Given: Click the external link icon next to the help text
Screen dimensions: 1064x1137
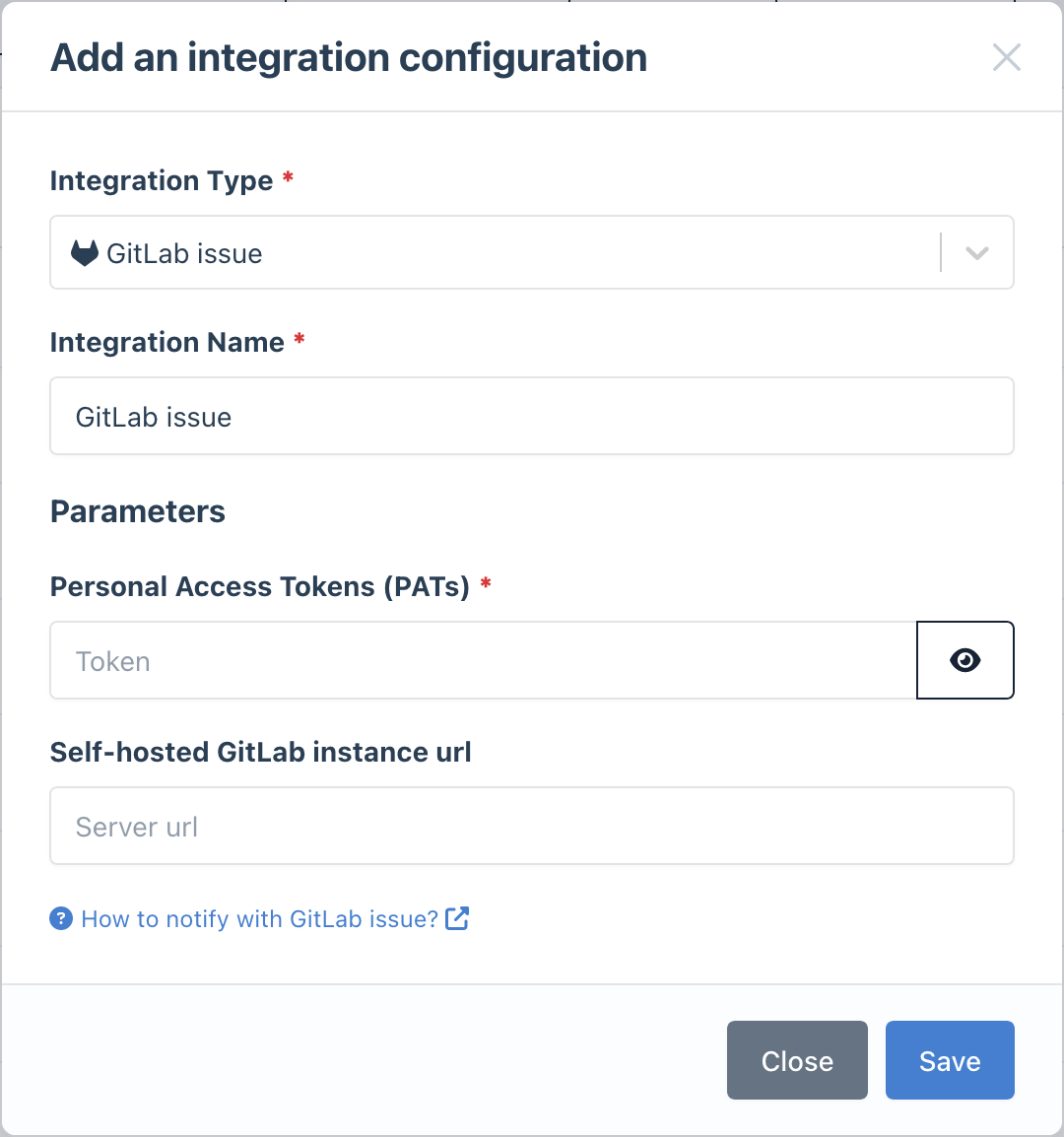Looking at the screenshot, I should click(x=456, y=918).
